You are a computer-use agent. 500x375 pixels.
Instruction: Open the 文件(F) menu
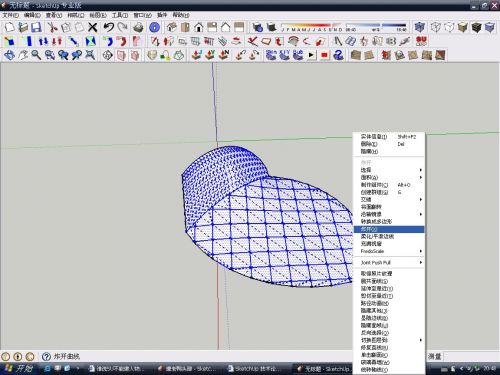[x=11, y=15]
